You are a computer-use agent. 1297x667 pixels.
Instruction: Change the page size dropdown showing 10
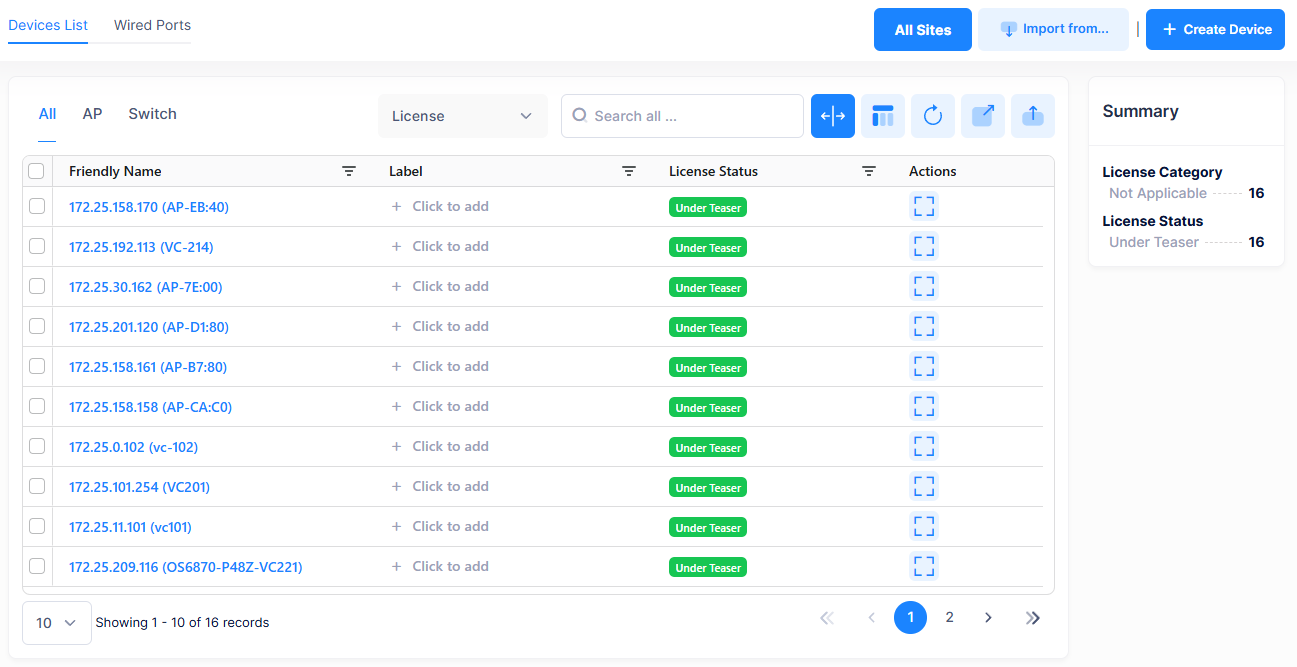click(57, 622)
